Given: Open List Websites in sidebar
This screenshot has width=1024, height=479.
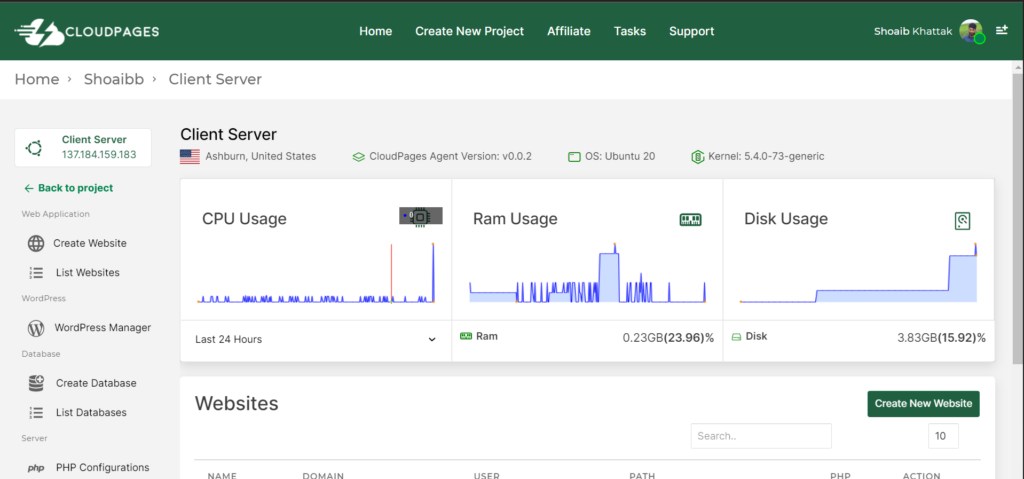Looking at the screenshot, I should (88, 273).
